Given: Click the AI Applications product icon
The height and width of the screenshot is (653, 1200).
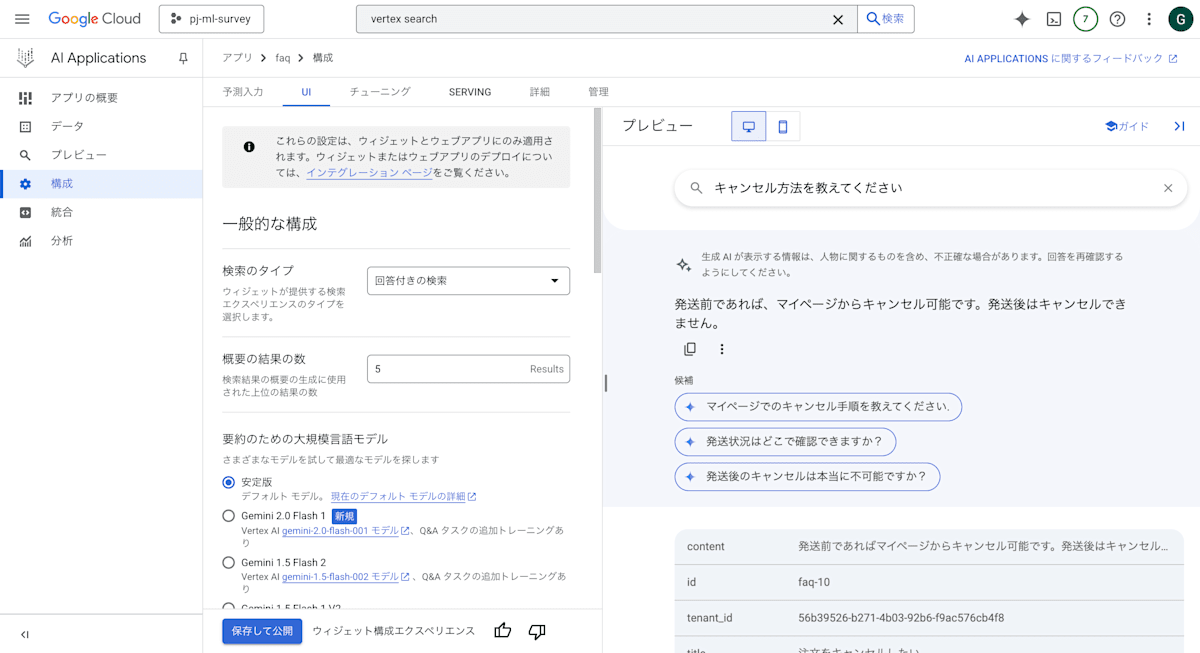Looking at the screenshot, I should tap(25, 58).
